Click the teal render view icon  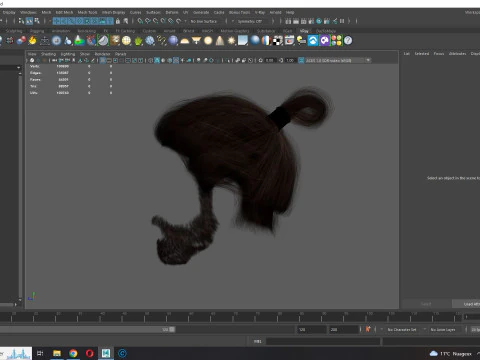point(319,21)
